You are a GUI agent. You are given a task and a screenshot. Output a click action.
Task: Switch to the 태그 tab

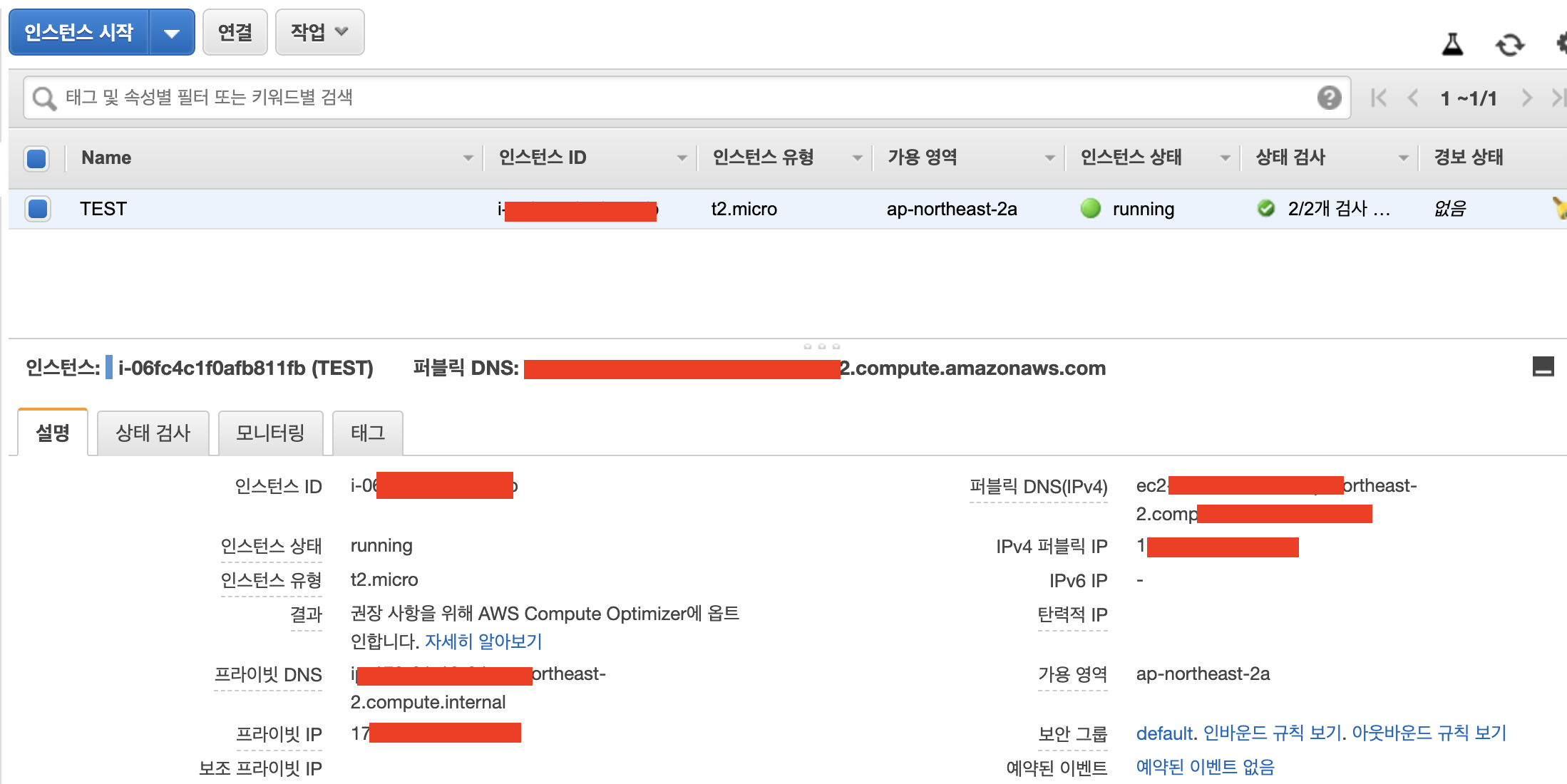coord(368,433)
